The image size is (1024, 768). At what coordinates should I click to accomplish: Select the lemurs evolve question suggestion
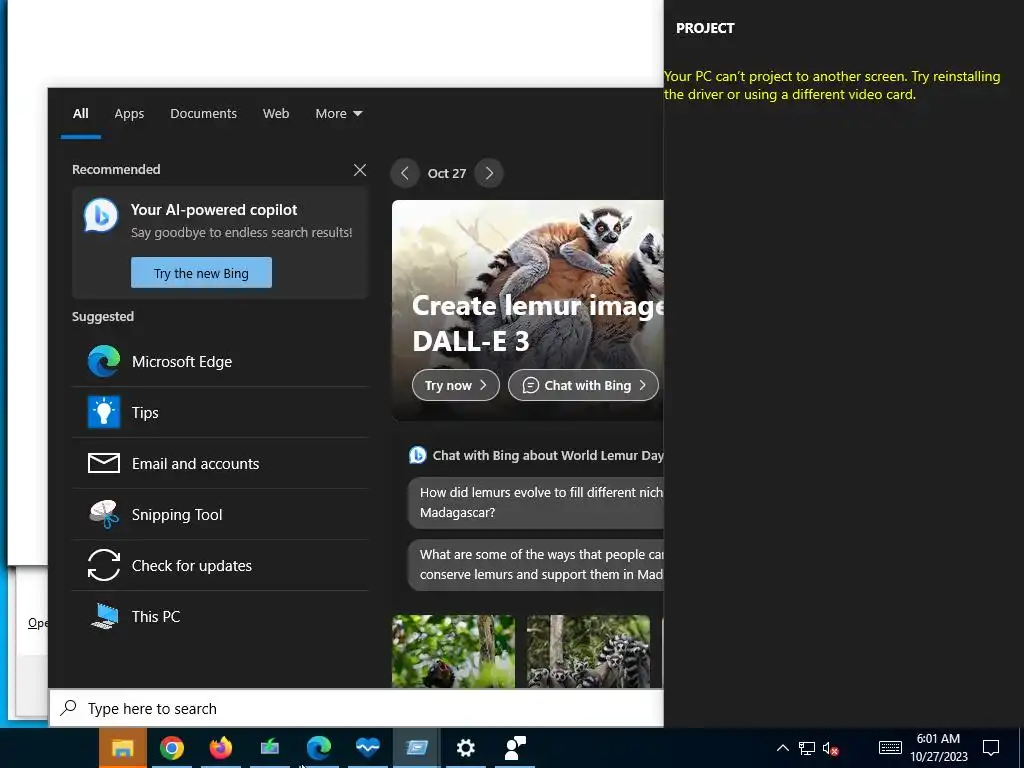536,502
